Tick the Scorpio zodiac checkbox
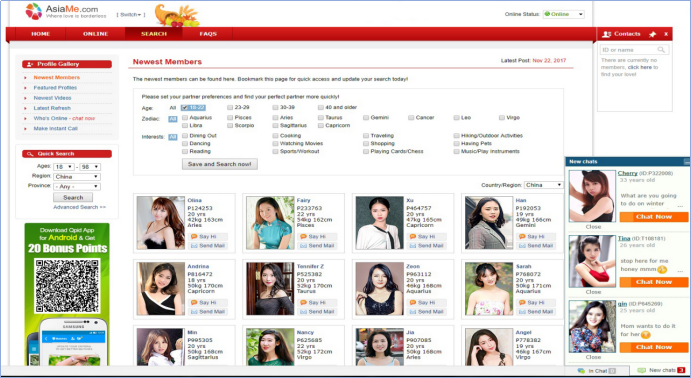691x378 pixels. point(230,126)
